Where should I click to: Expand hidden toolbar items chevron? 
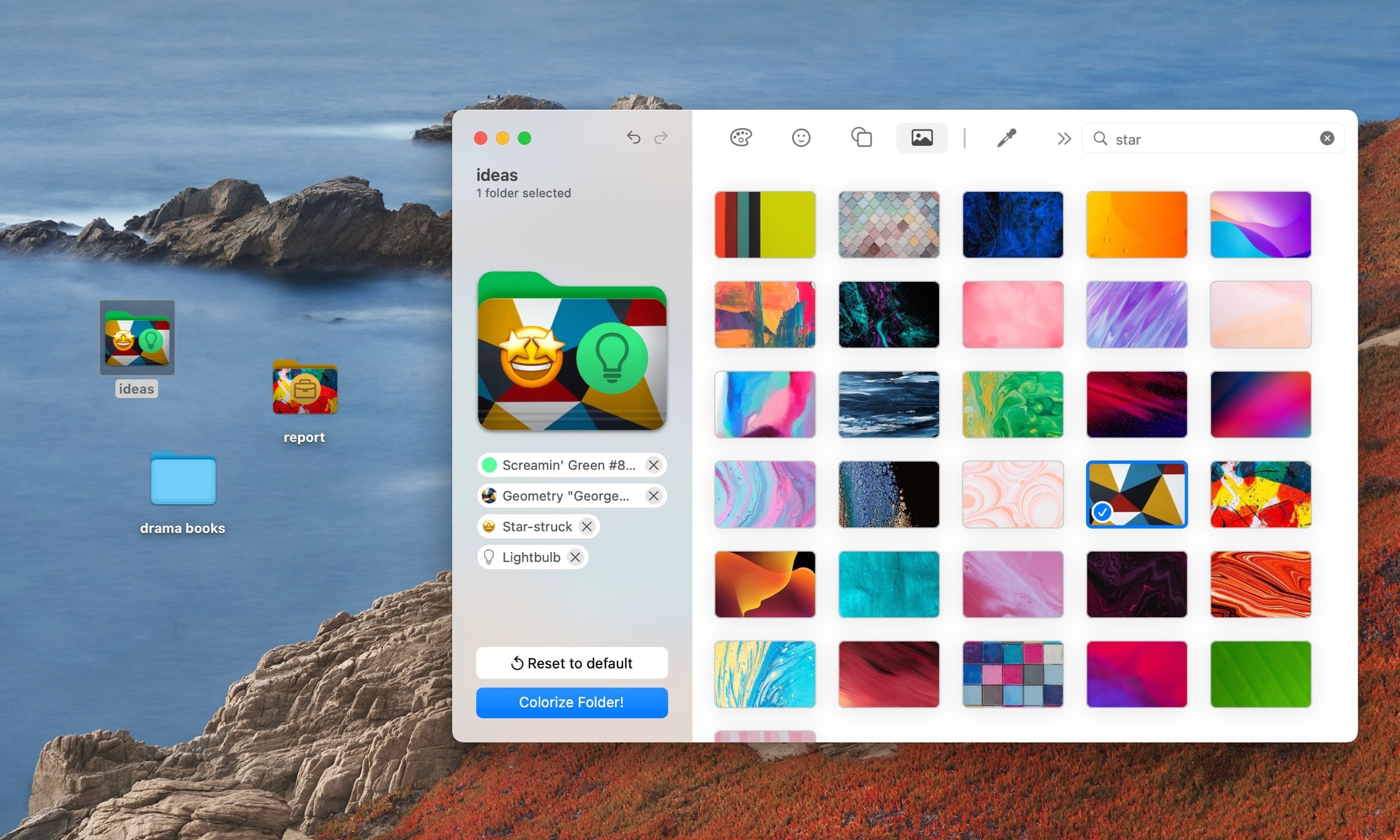pos(1063,138)
